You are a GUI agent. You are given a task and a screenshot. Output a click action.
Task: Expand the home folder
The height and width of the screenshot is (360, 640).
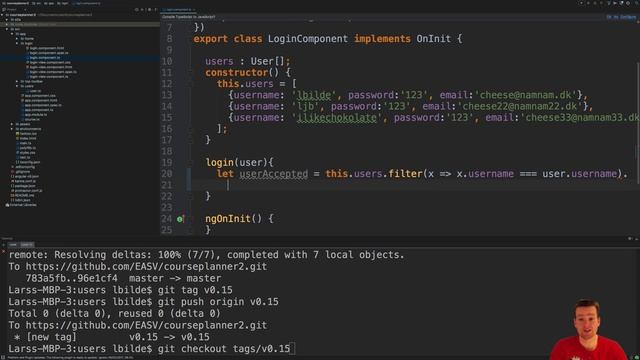tap(17, 39)
